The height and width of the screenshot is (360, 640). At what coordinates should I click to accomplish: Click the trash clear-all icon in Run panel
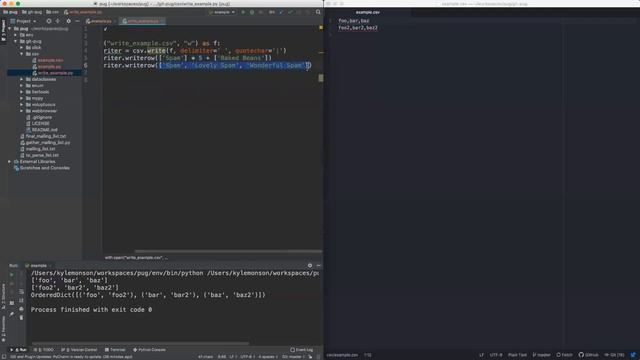pyautogui.click(x=21, y=318)
